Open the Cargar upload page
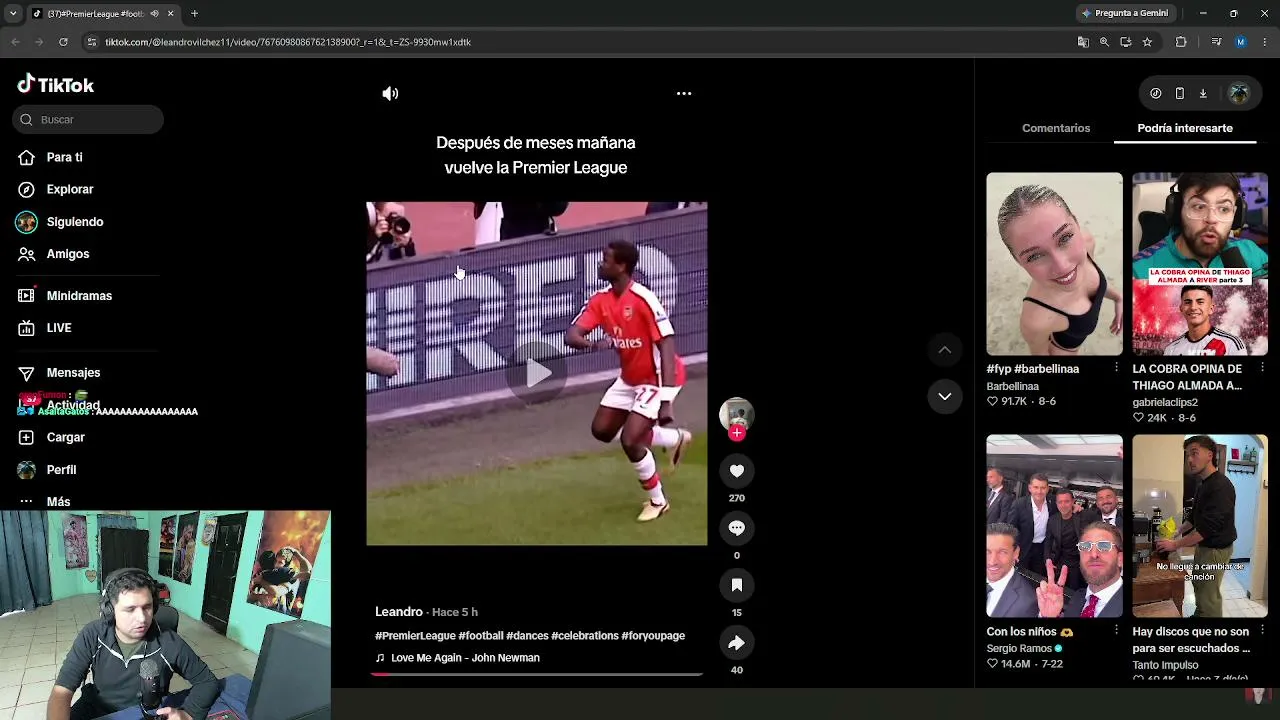1280x720 pixels. click(x=65, y=437)
